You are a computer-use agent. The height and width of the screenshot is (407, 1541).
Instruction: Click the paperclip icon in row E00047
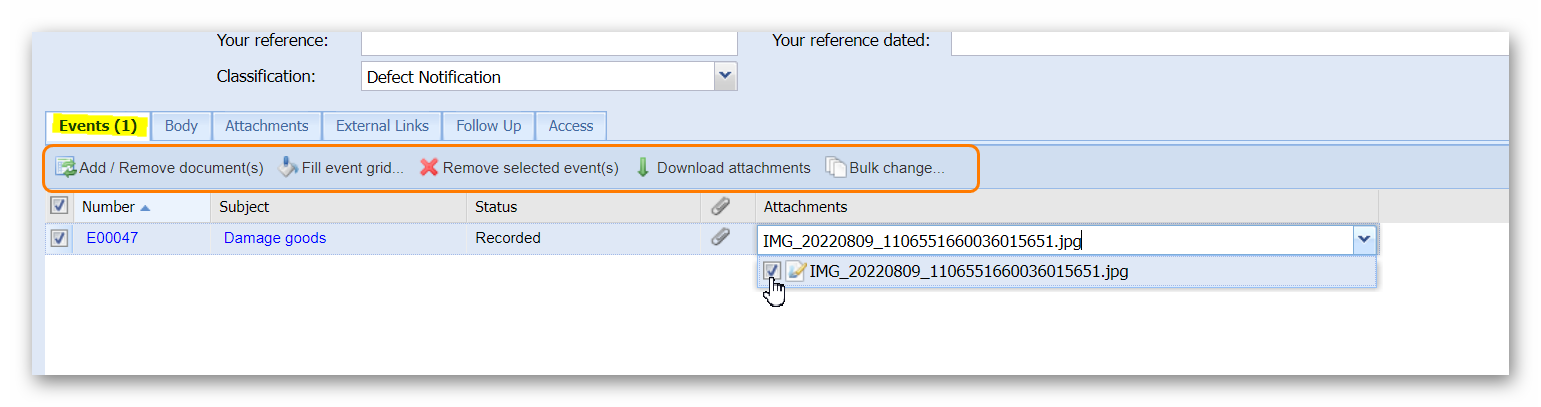coord(720,238)
